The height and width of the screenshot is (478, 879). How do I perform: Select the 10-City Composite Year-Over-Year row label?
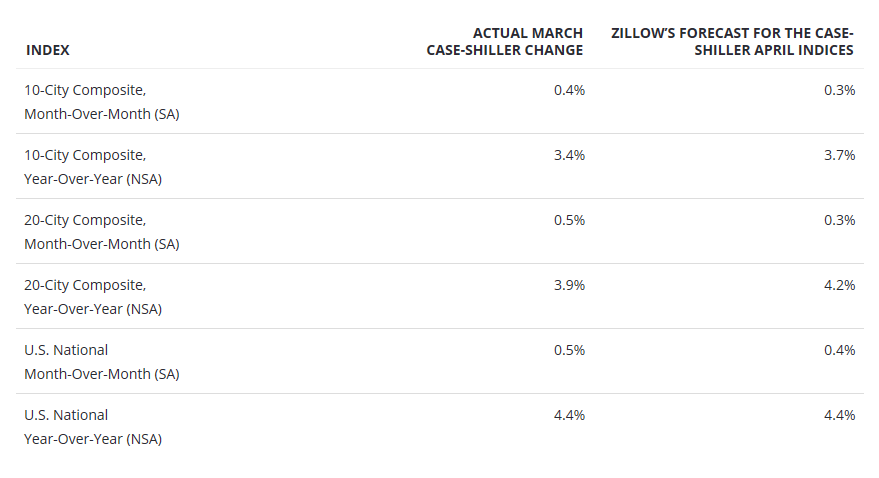(93, 167)
